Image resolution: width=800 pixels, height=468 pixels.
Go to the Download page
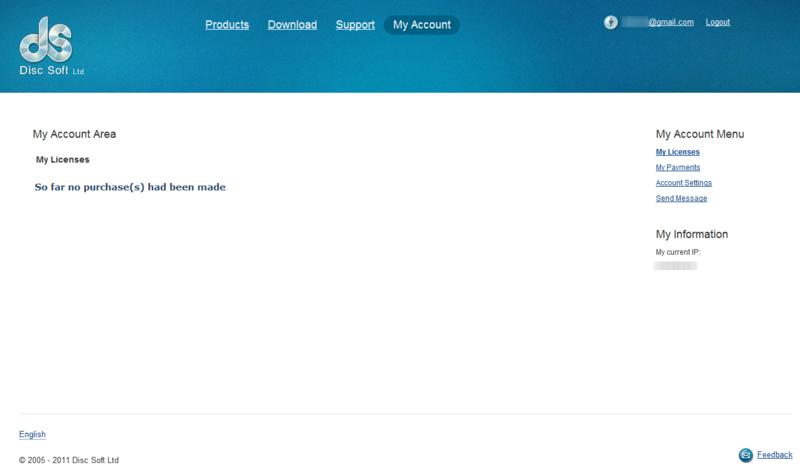[x=292, y=24]
